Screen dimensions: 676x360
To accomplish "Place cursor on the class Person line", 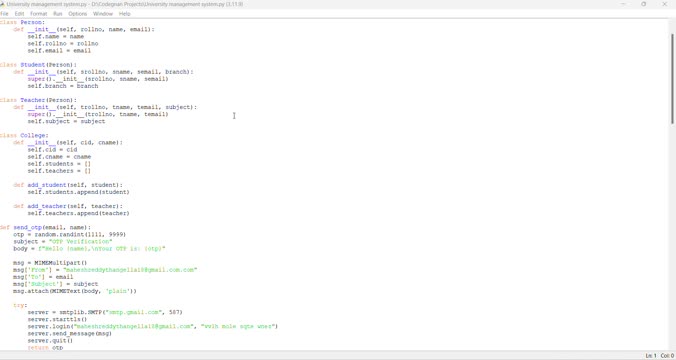I will tap(22, 22).
